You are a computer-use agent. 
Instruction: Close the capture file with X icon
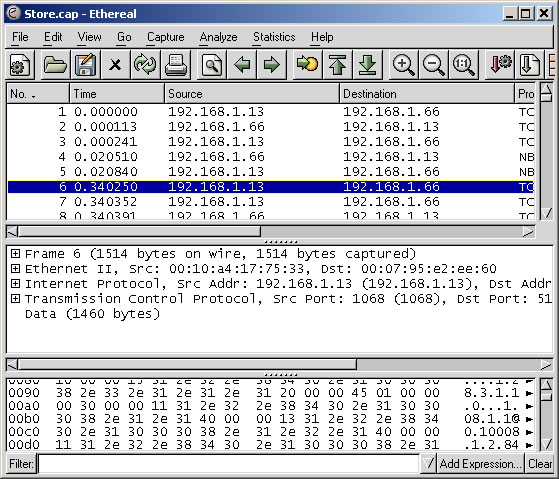(115, 65)
